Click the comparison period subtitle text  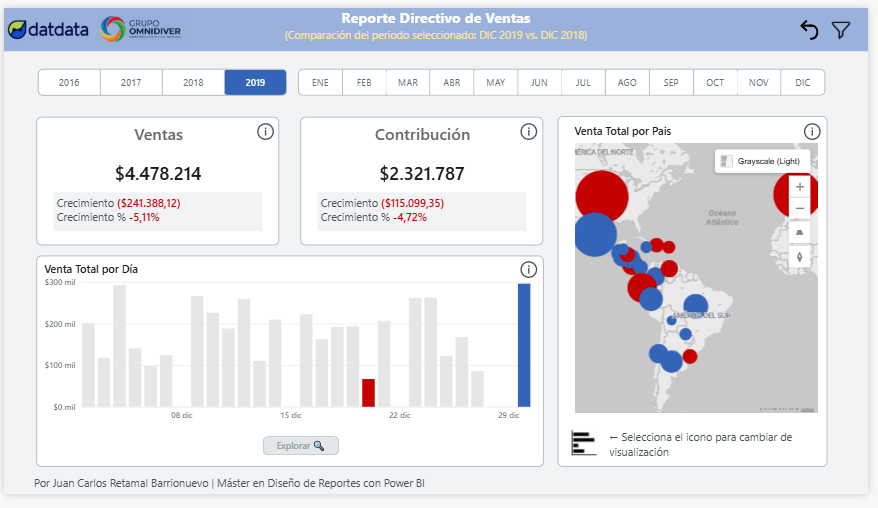436,35
